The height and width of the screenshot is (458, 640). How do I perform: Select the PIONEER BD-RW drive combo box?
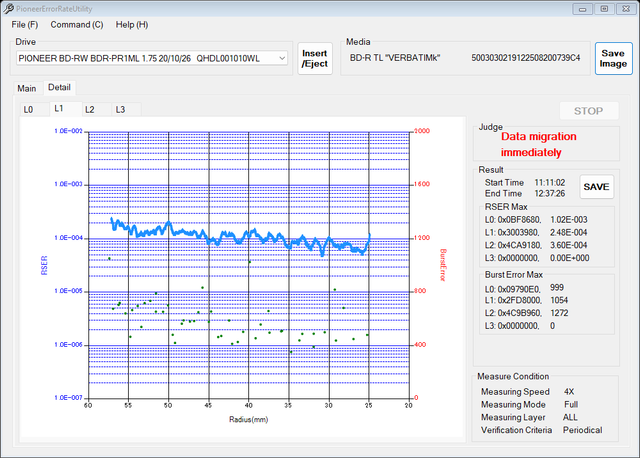(152, 58)
